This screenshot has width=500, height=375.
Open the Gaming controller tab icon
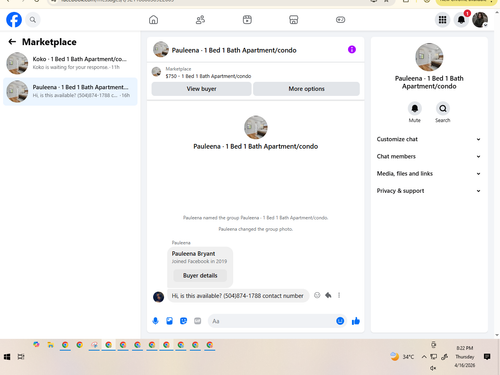(340, 20)
